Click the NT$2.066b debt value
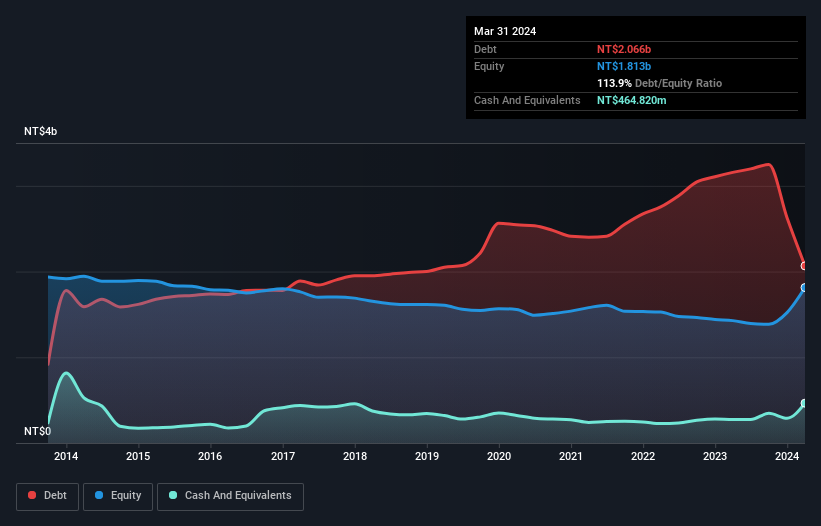 tap(624, 49)
